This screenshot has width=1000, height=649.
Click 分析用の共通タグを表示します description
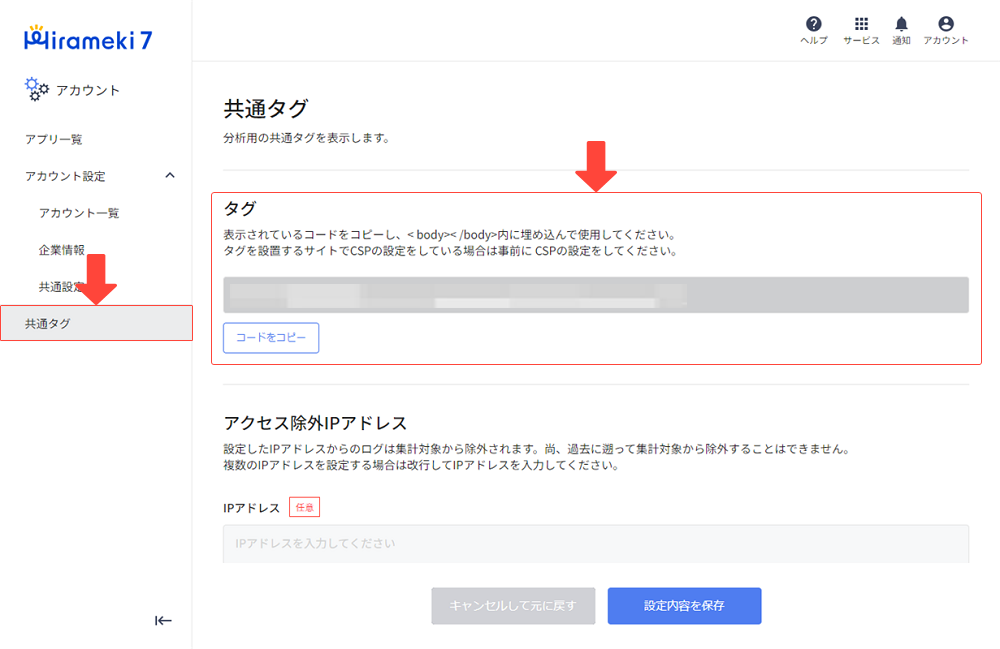tap(306, 138)
